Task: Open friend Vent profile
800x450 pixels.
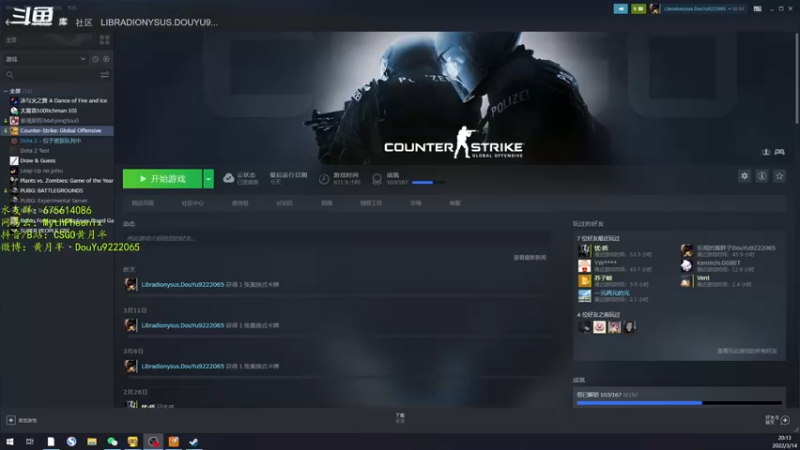Action: point(703,278)
